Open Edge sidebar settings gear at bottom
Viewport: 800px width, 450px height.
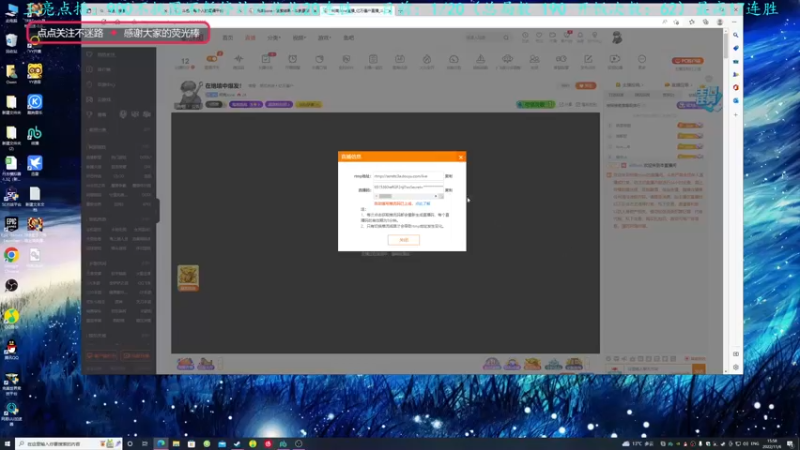point(736,367)
